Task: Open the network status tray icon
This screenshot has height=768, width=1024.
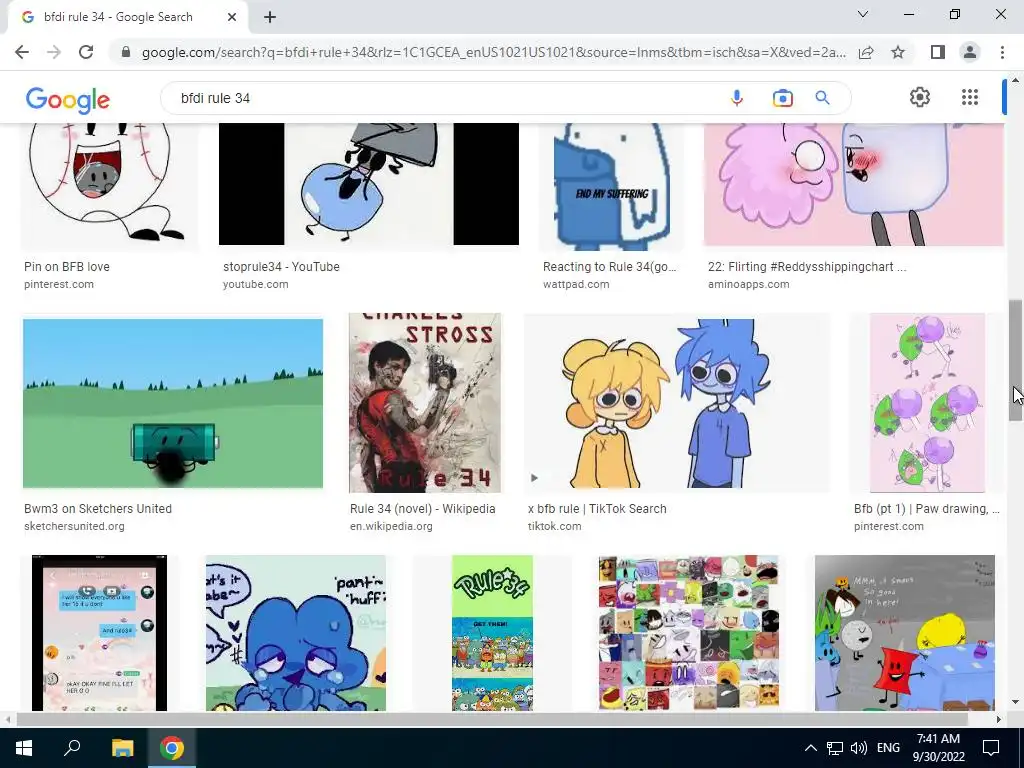Action: tap(835, 748)
